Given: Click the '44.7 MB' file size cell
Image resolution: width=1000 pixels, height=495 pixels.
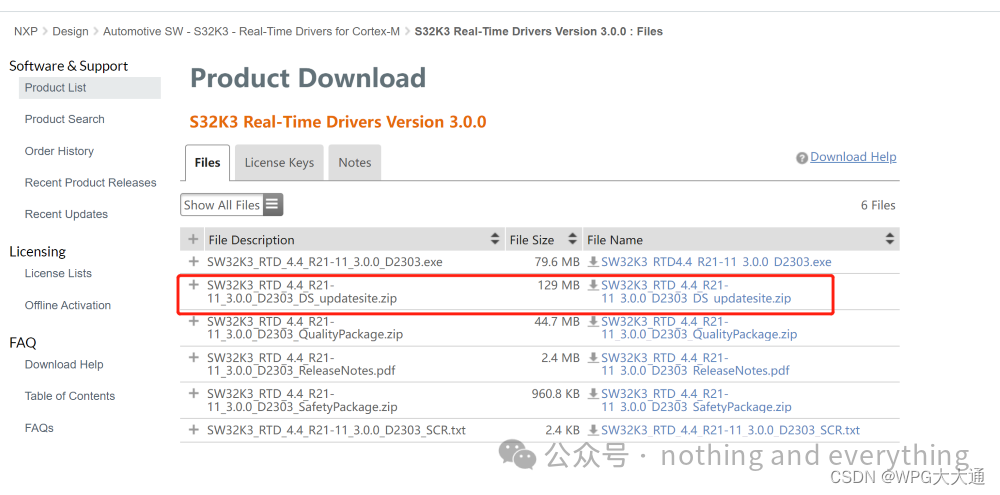Looking at the screenshot, I should [x=557, y=321].
